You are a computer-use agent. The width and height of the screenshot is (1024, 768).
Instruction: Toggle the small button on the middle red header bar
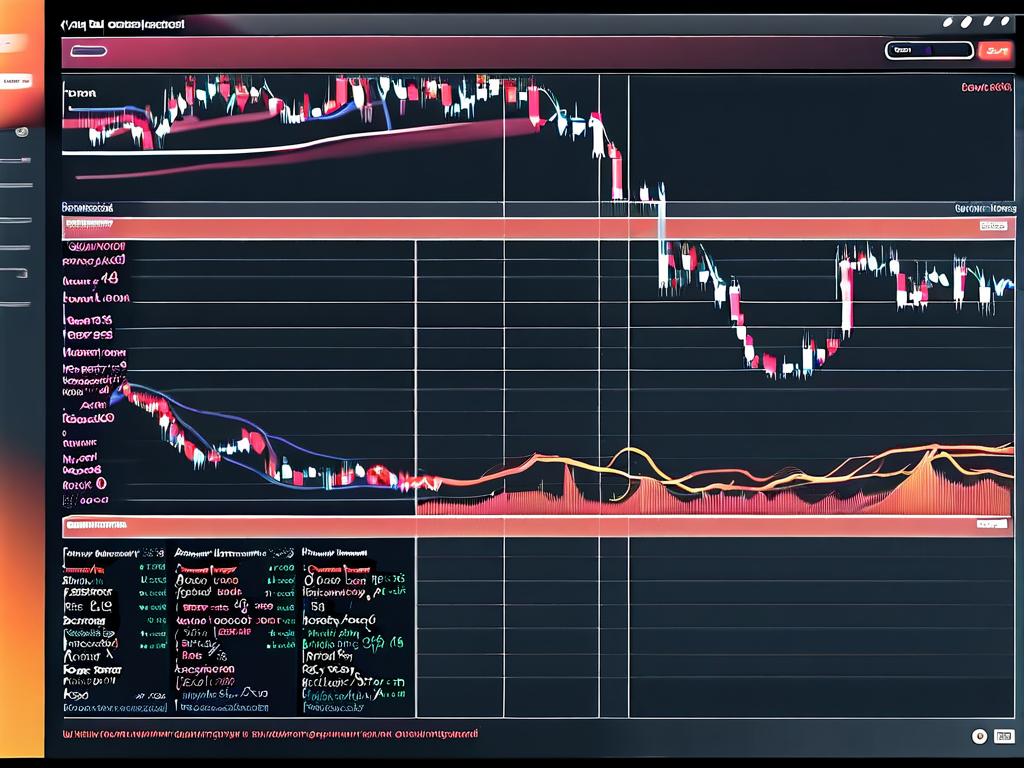pos(992,227)
